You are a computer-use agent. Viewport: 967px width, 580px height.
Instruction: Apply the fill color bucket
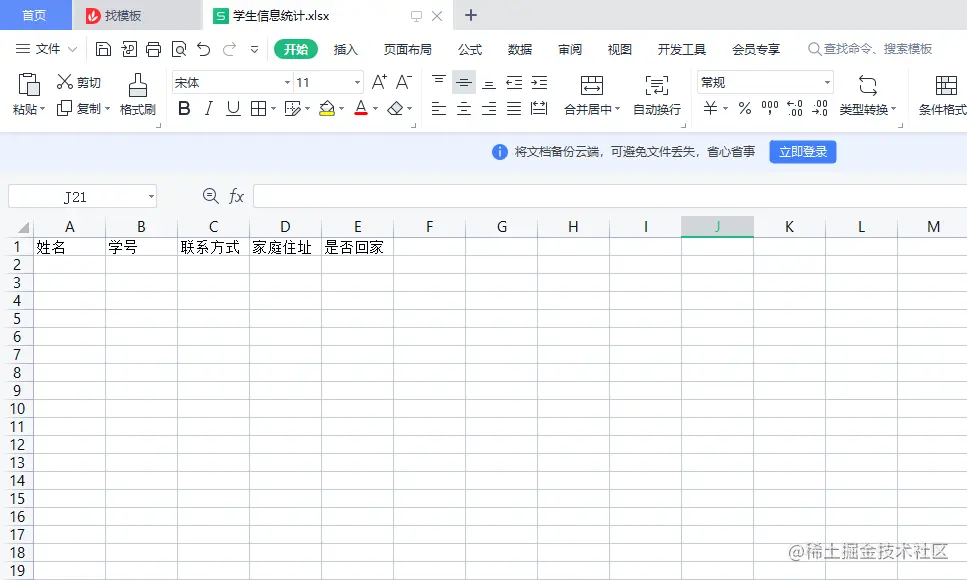tap(327, 109)
